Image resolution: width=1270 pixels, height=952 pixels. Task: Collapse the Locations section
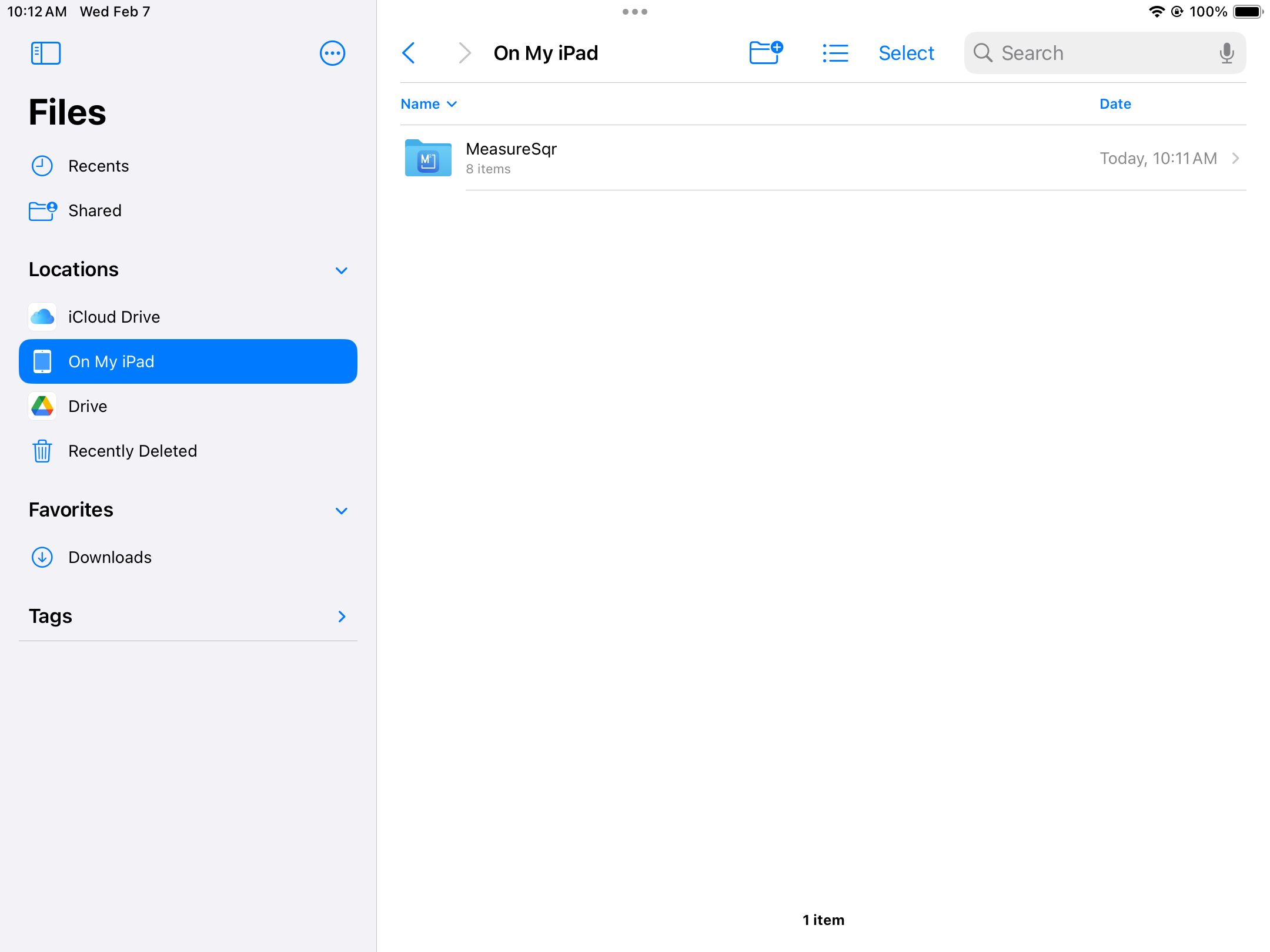click(341, 270)
